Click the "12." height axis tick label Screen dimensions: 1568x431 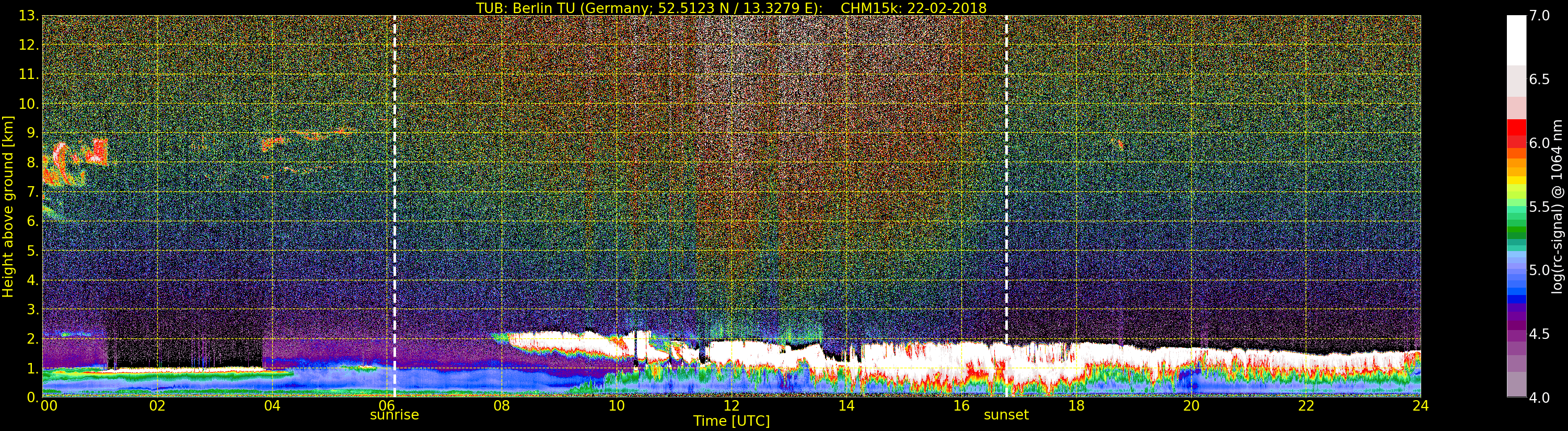click(29, 45)
